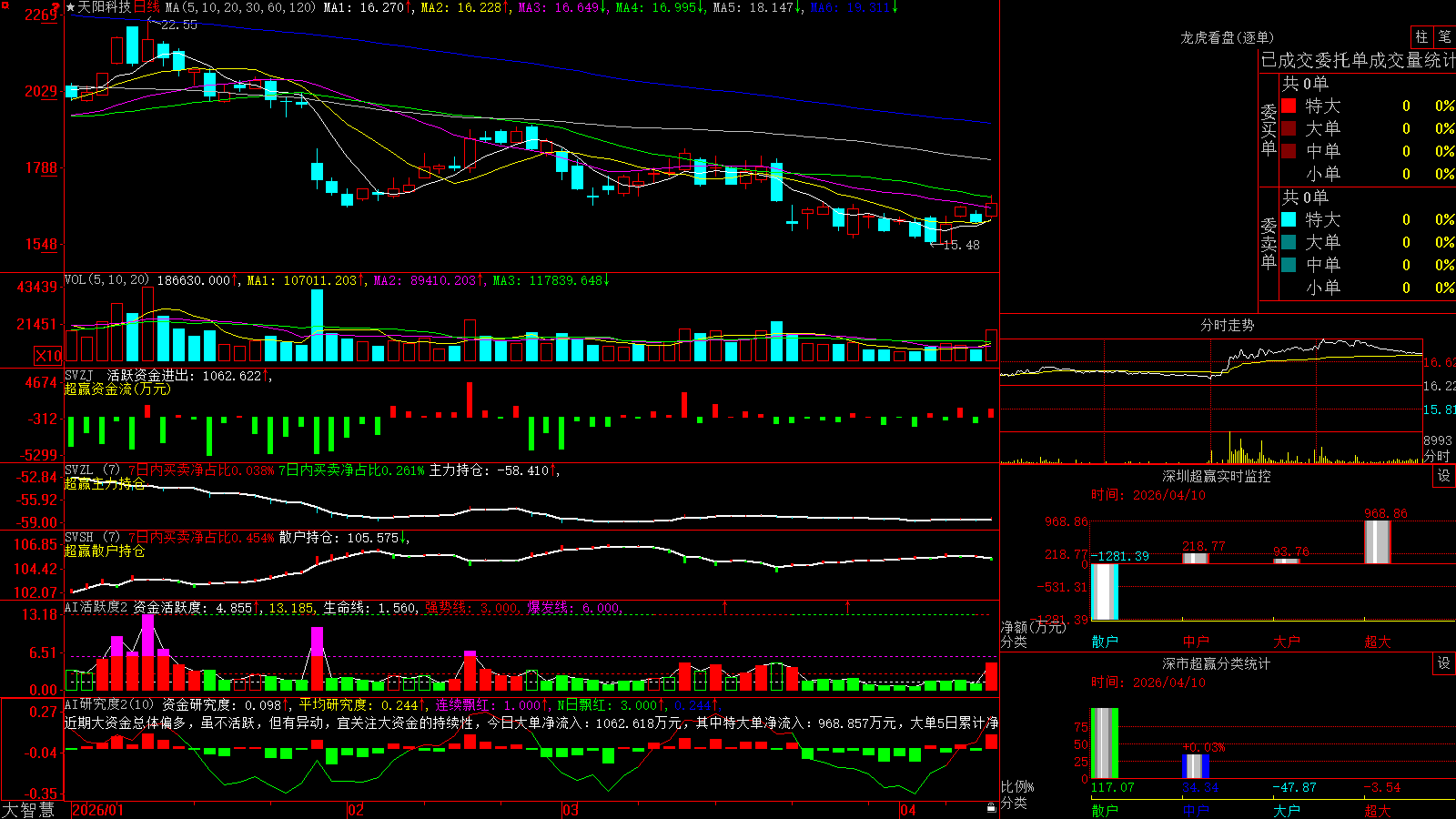Switch to the 笔 view tab
1456x819 pixels.
pyautogui.click(x=1444, y=36)
